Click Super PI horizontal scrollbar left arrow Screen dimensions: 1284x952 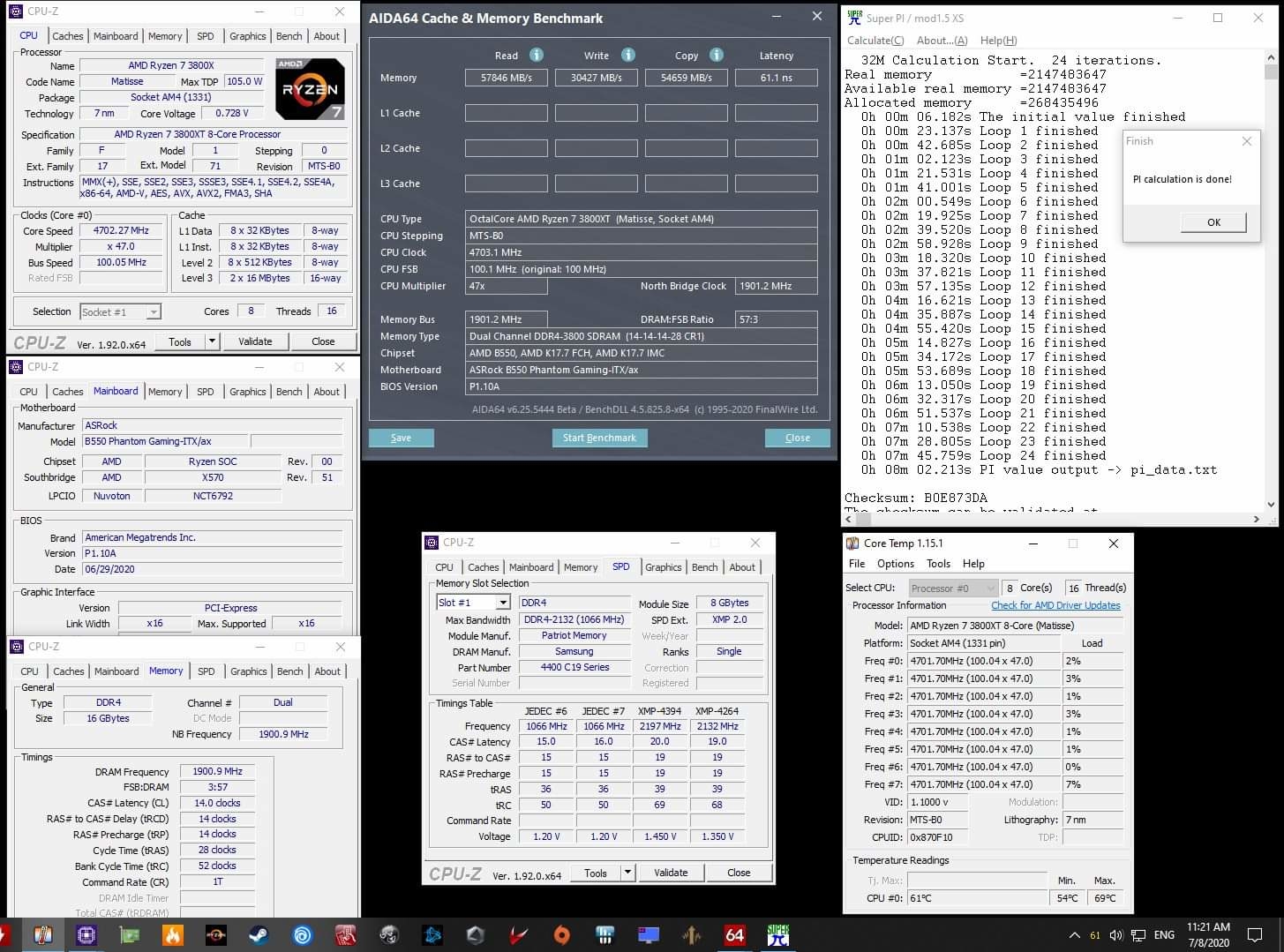[851, 520]
